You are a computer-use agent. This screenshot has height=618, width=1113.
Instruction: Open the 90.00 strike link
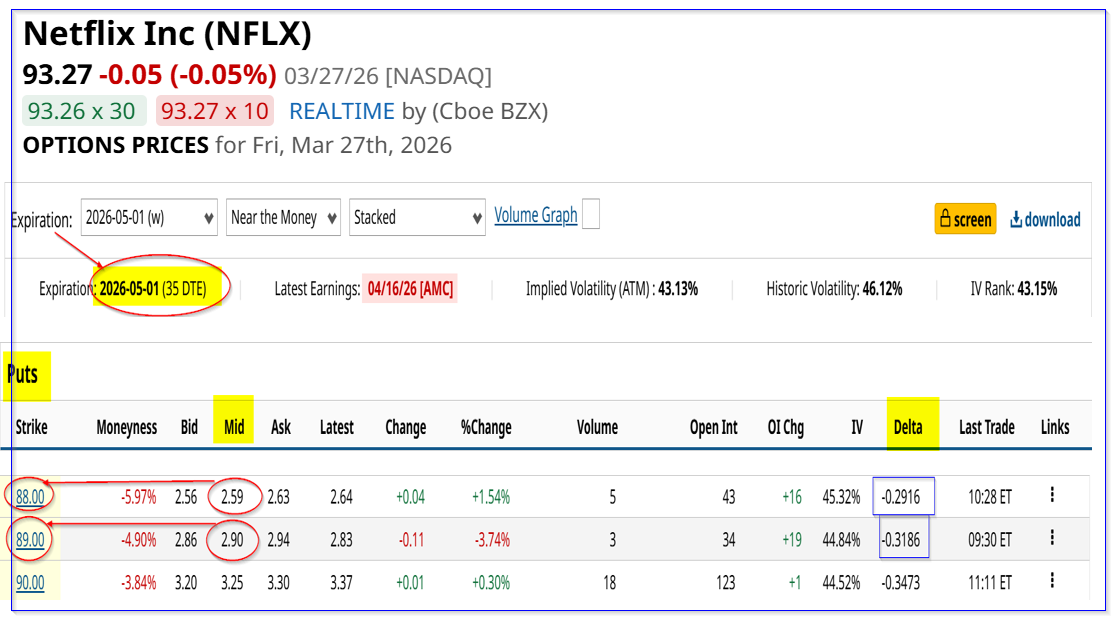30,583
